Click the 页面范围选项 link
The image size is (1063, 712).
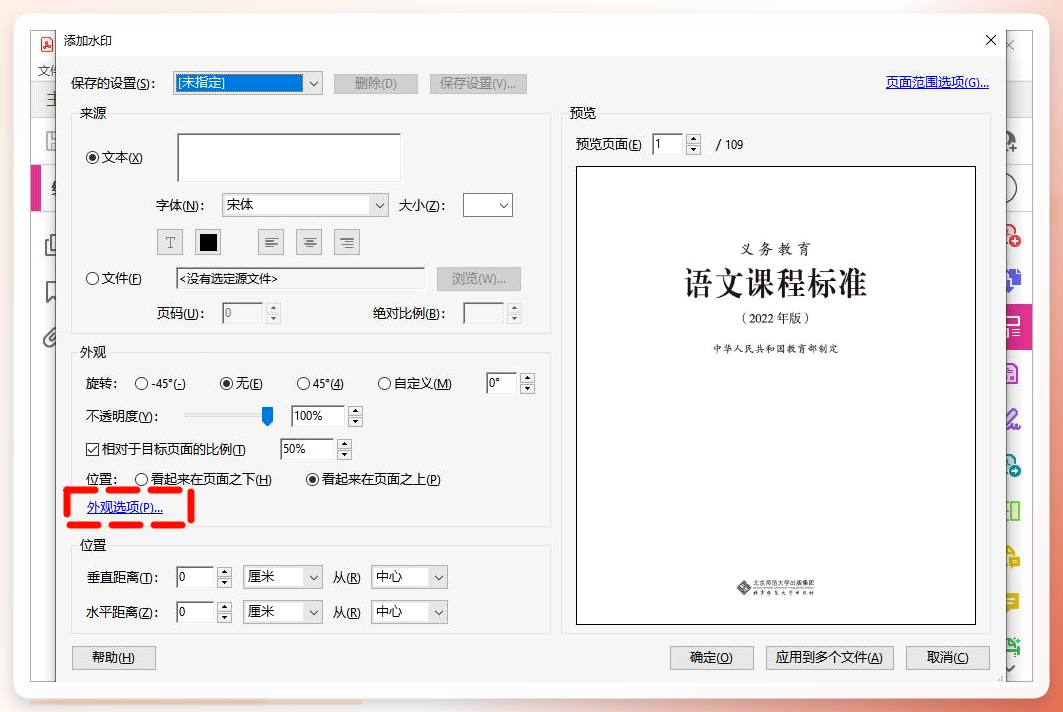click(937, 83)
